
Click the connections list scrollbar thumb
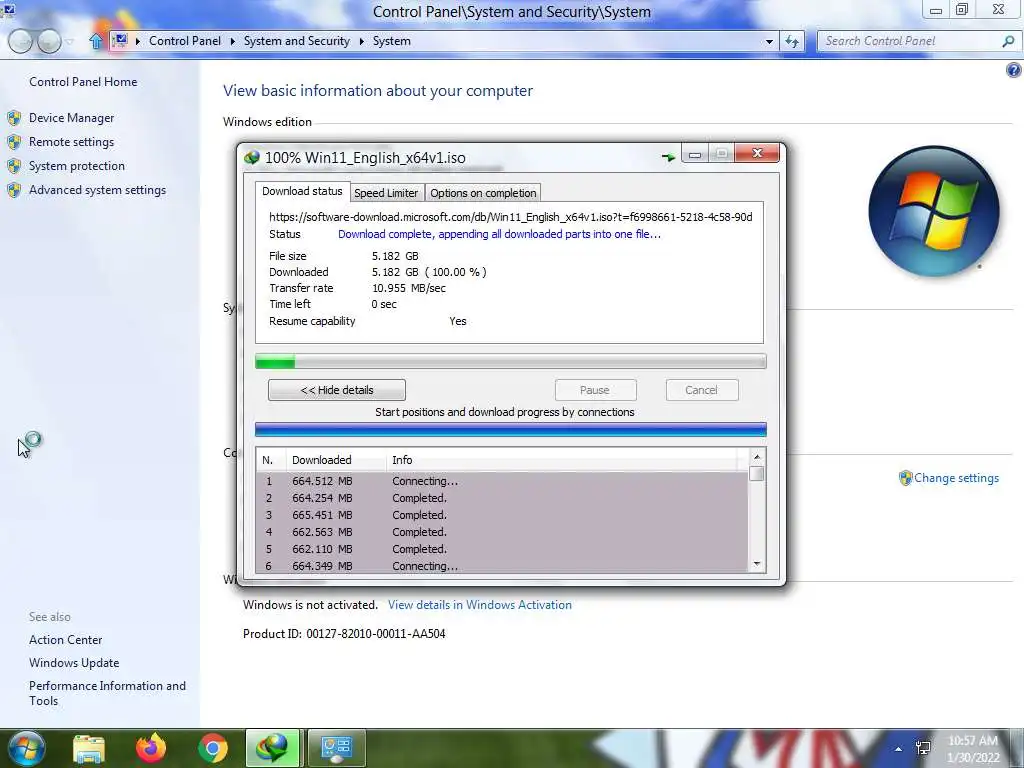pos(757,474)
